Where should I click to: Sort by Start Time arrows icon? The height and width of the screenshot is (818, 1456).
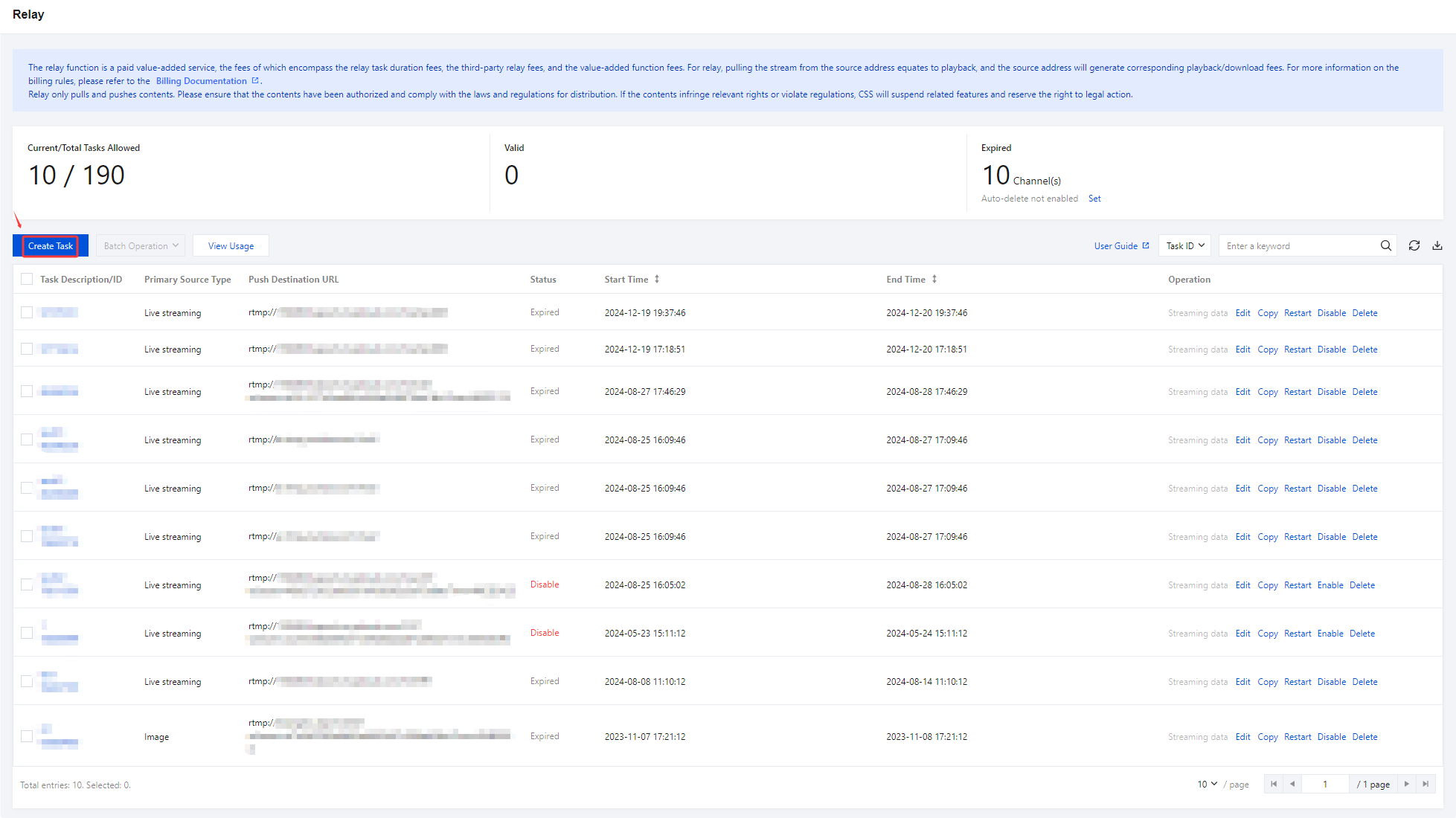click(x=657, y=280)
